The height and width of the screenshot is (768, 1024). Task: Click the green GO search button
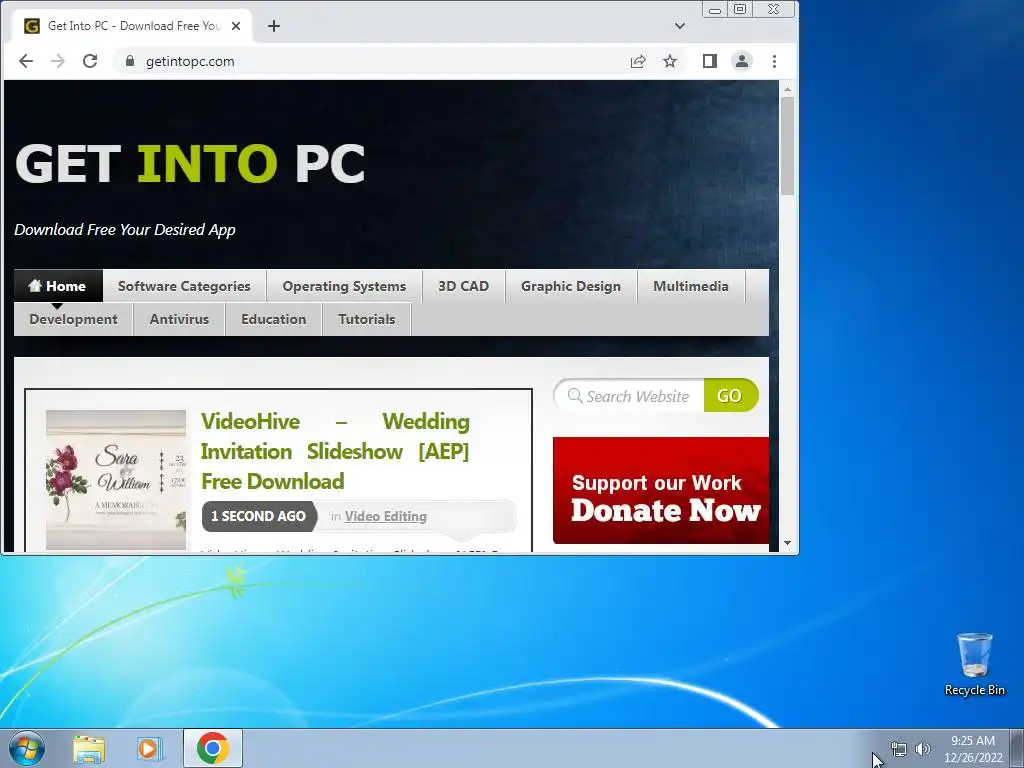pos(730,396)
